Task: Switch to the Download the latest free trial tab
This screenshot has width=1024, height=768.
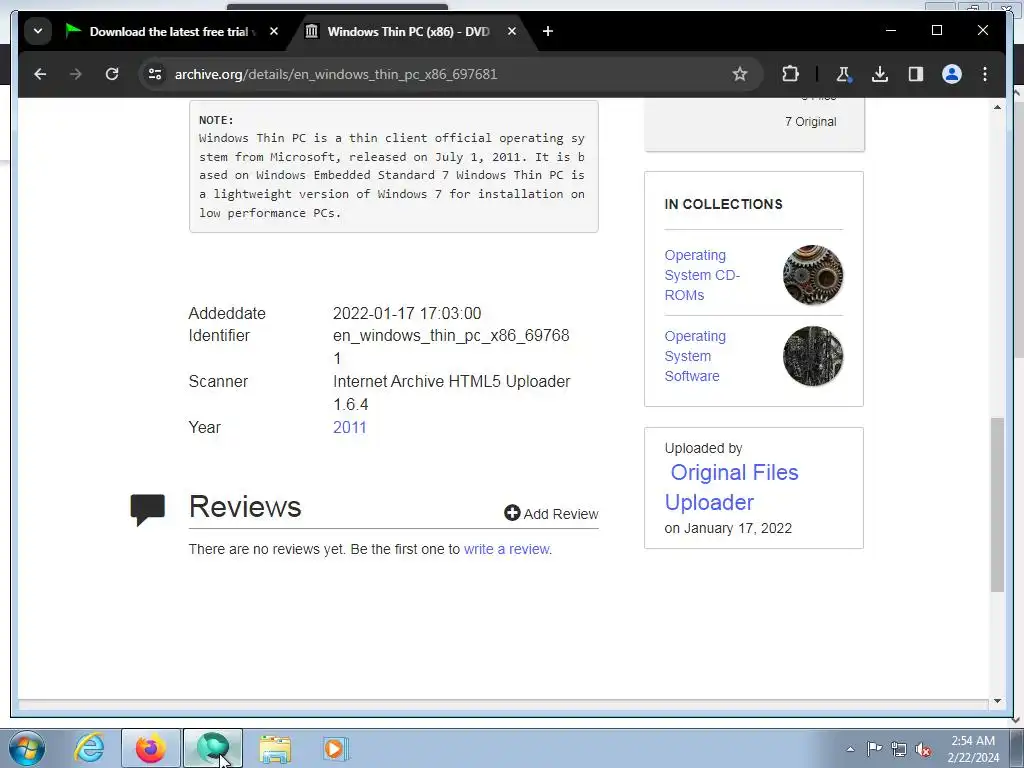Action: point(168,31)
